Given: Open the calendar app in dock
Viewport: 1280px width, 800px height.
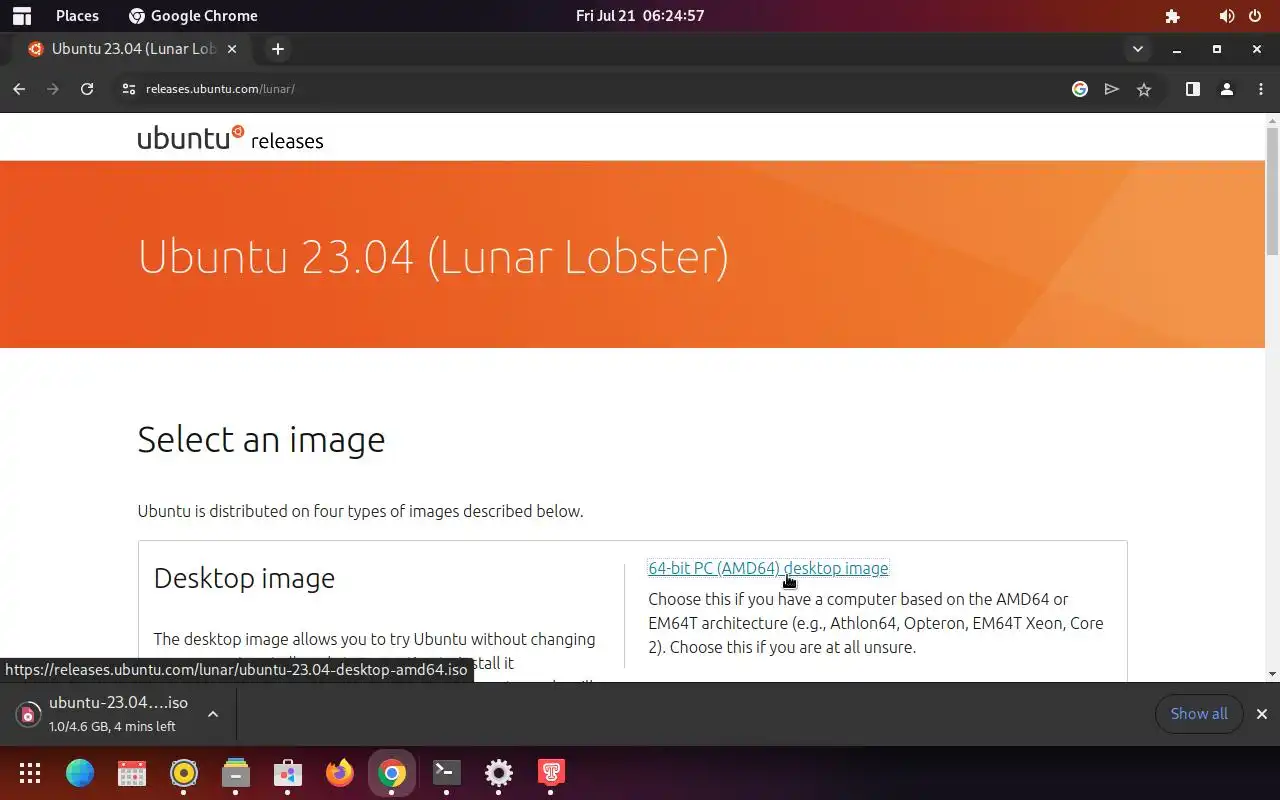Looking at the screenshot, I should [132, 773].
